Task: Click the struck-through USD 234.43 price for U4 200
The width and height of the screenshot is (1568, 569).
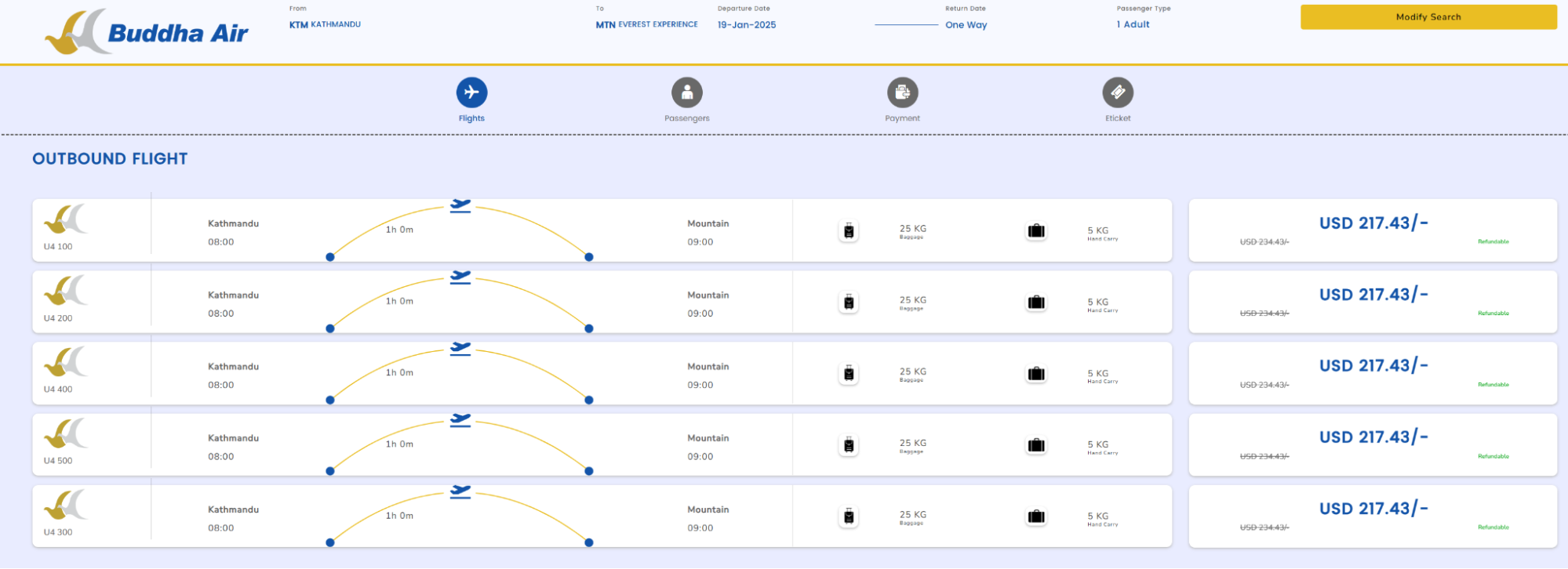Action: 1264,313
